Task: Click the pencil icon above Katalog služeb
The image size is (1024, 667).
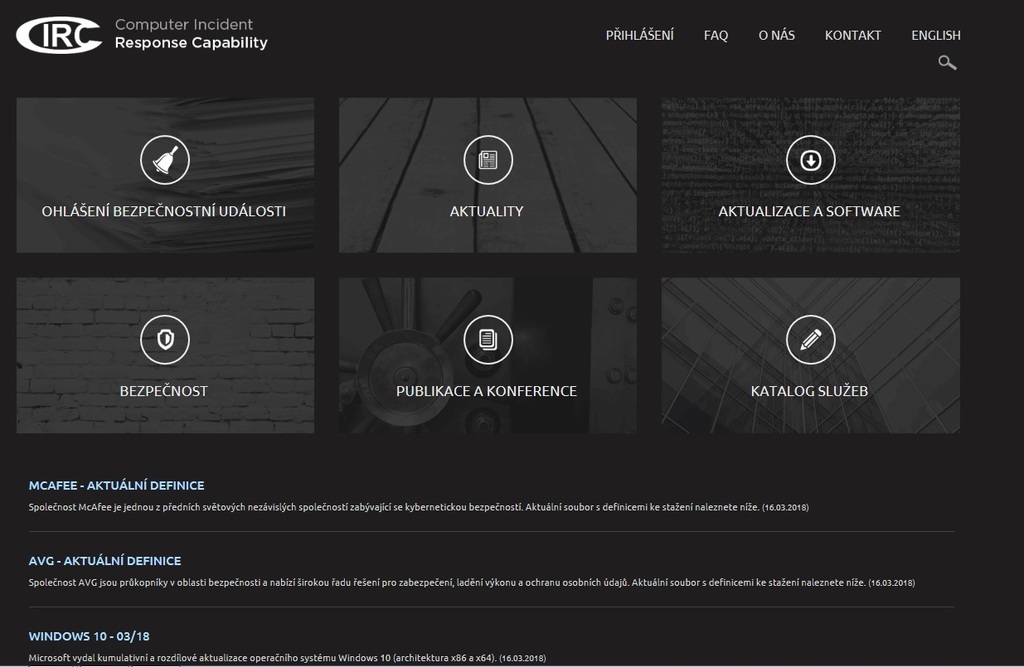Action: (810, 340)
